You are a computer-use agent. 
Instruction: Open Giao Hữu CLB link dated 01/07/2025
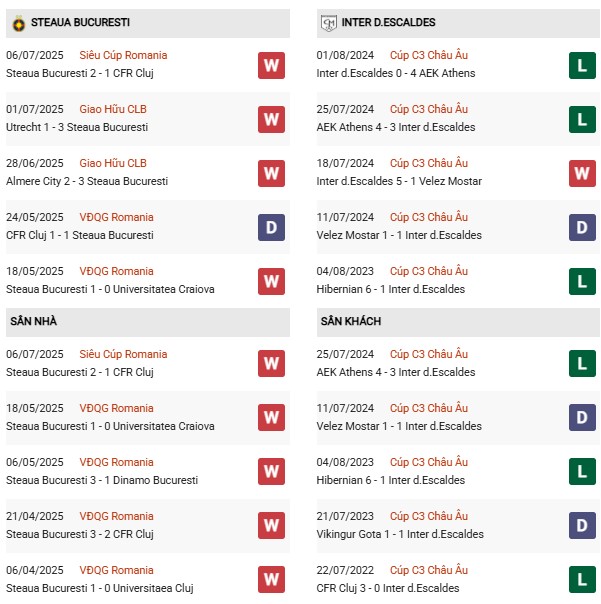pyautogui.click(x=113, y=109)
